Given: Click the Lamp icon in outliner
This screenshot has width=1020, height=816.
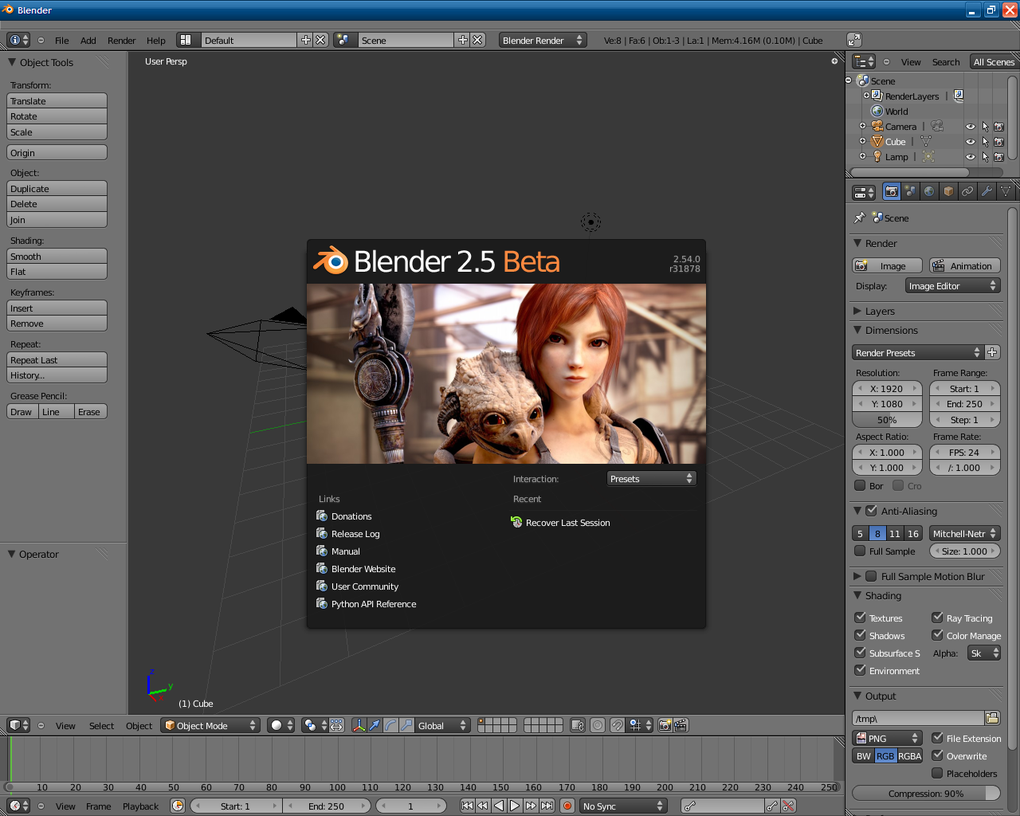Looking at the screenshot, I should pos(877,157).
